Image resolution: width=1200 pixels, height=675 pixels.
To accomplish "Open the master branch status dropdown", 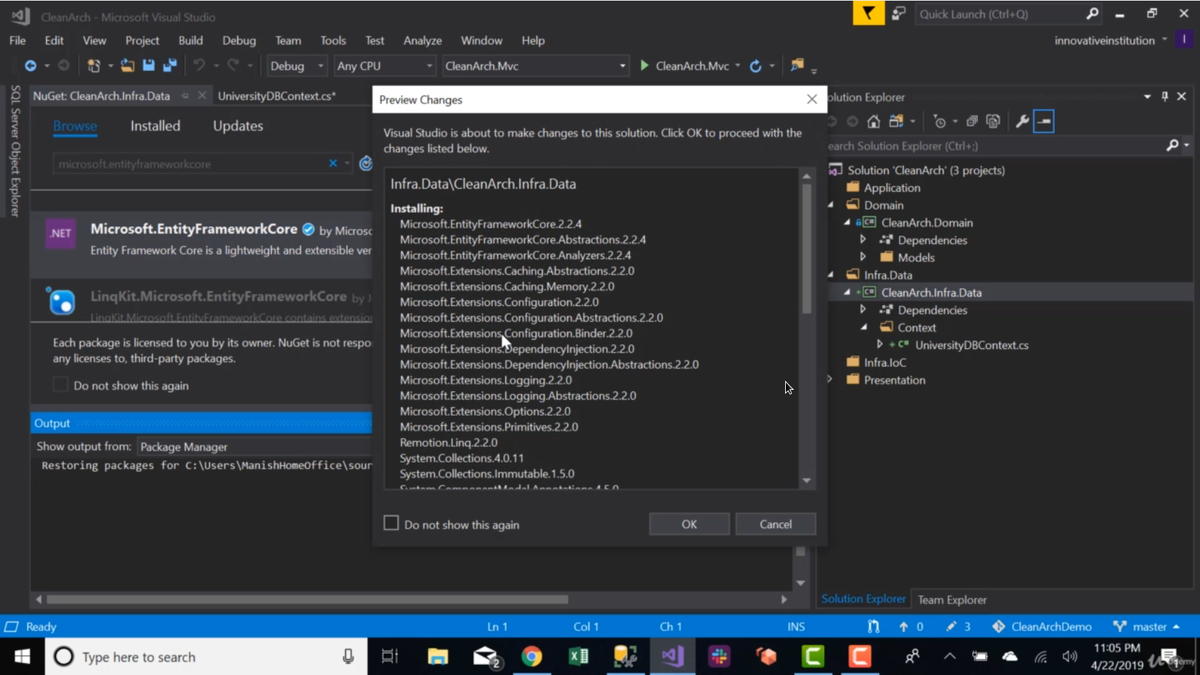I will 1146,627.
